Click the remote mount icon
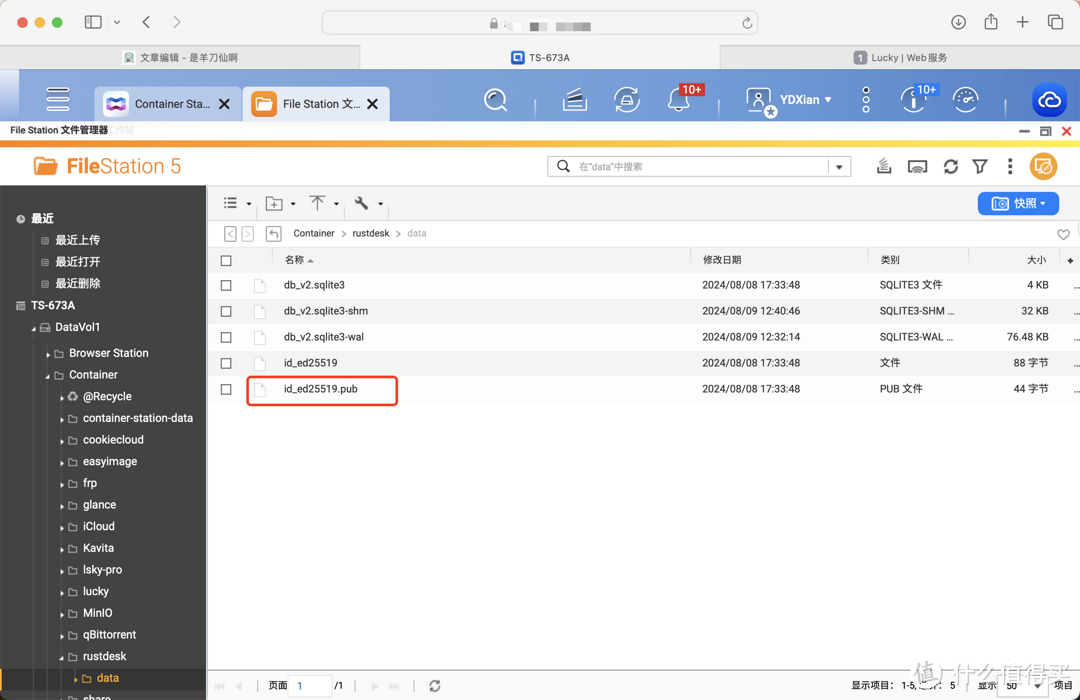 [917, 167]
